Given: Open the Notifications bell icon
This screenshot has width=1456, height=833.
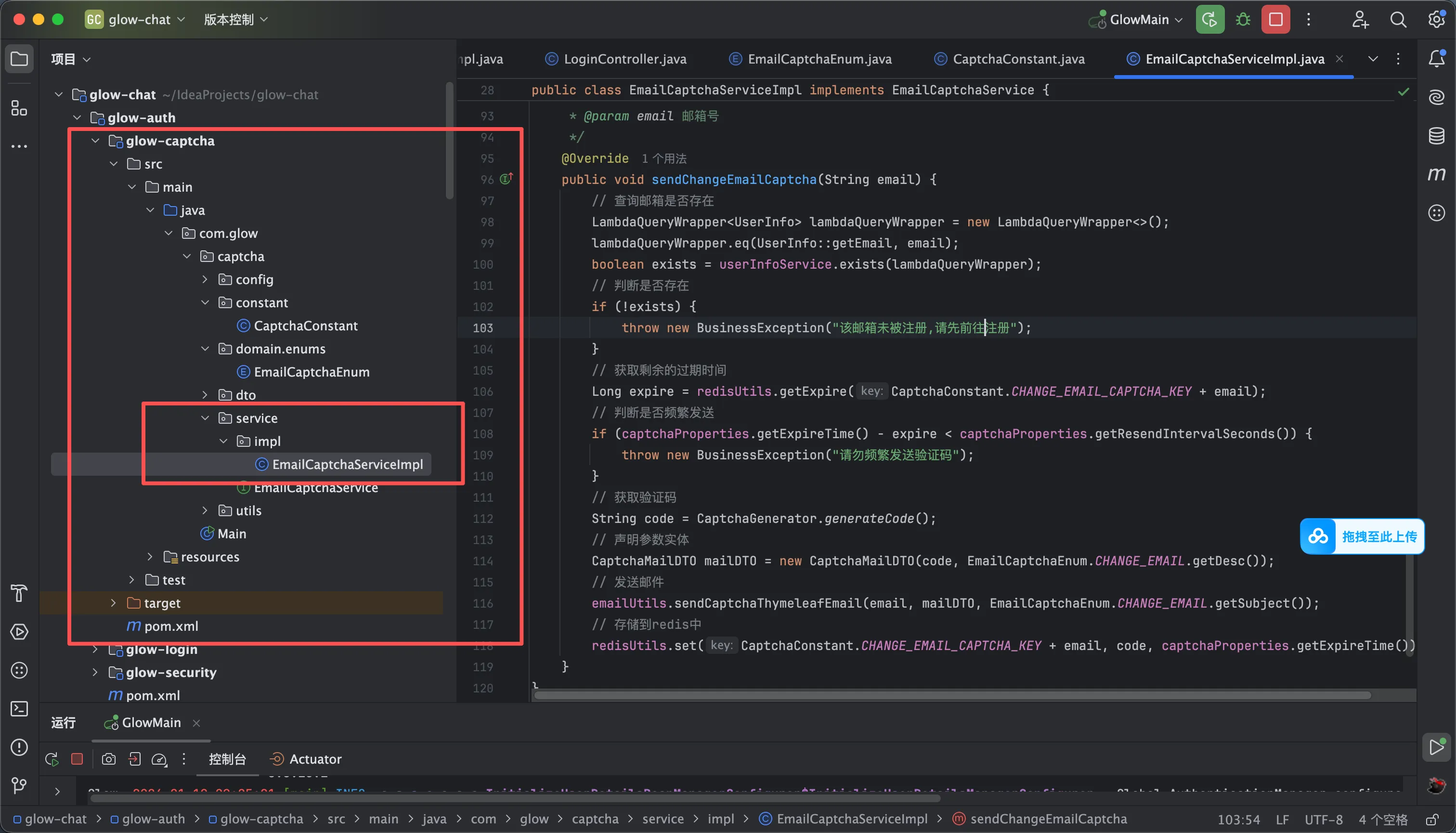Looking at the screenshot, I should [x=1437, y=58].
